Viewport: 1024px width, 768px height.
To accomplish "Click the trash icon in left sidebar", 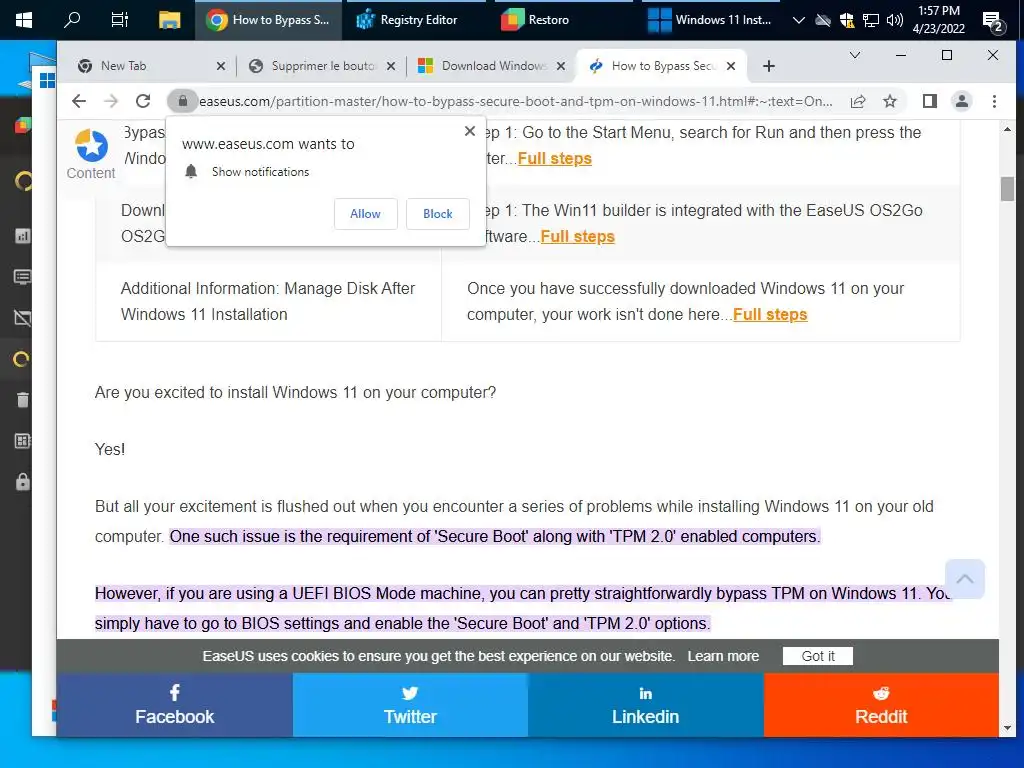I will (x=23, y=400).
